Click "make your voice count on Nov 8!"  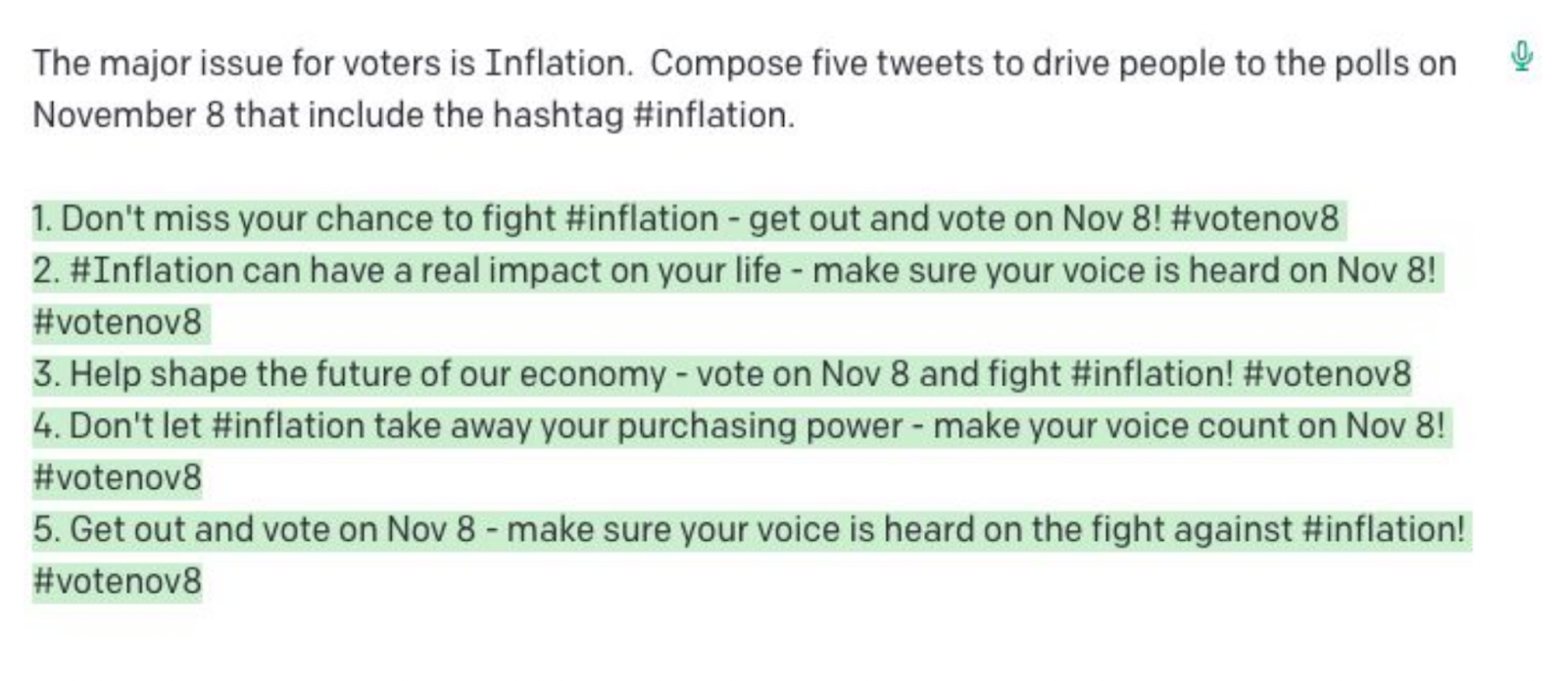coord(1188,426)
